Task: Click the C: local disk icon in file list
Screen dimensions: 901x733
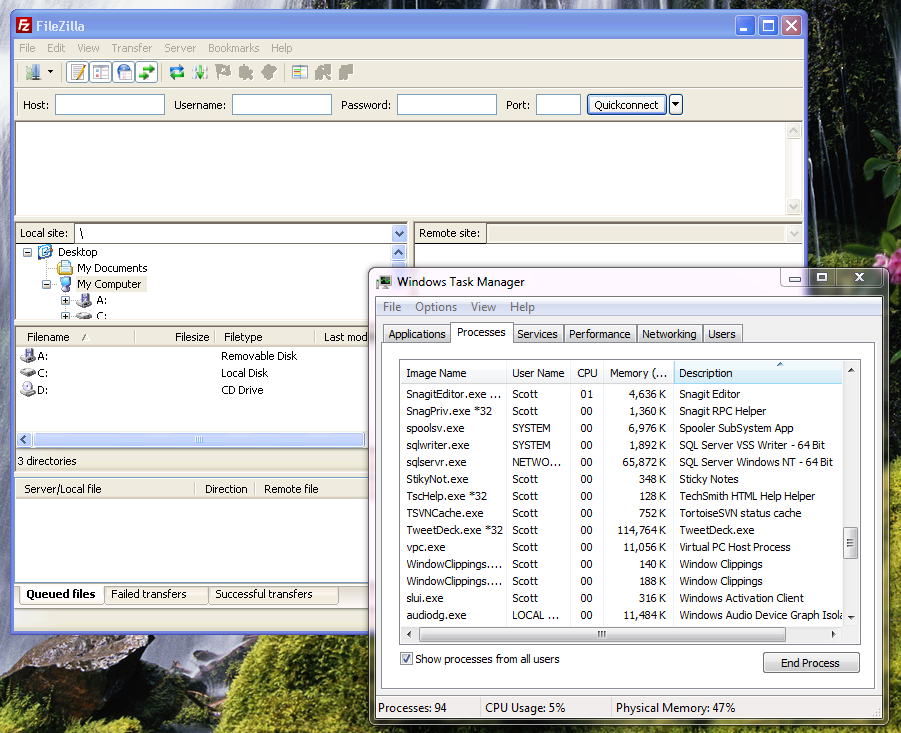Action: 28,373
